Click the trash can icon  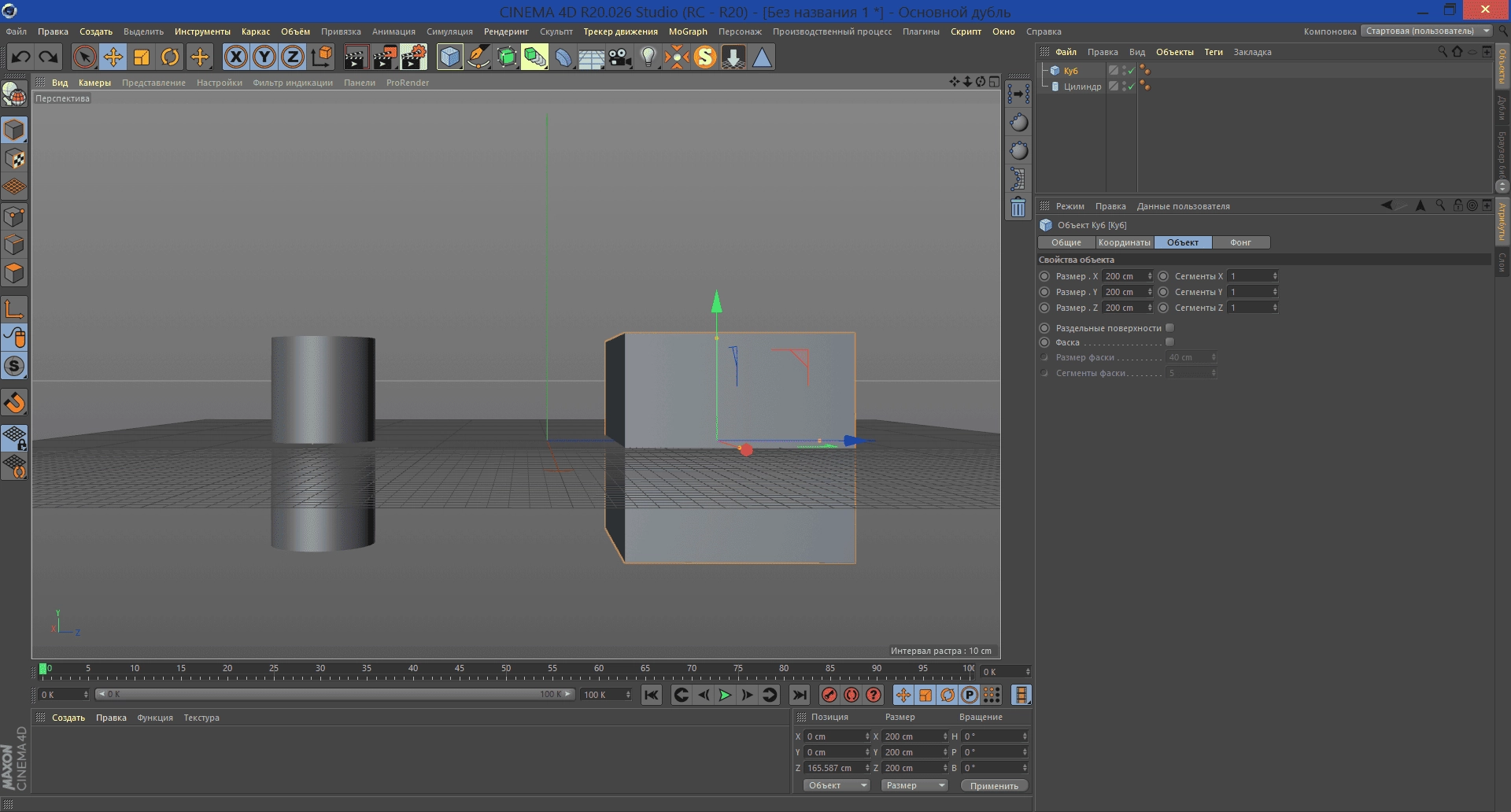coord(1018,208)
